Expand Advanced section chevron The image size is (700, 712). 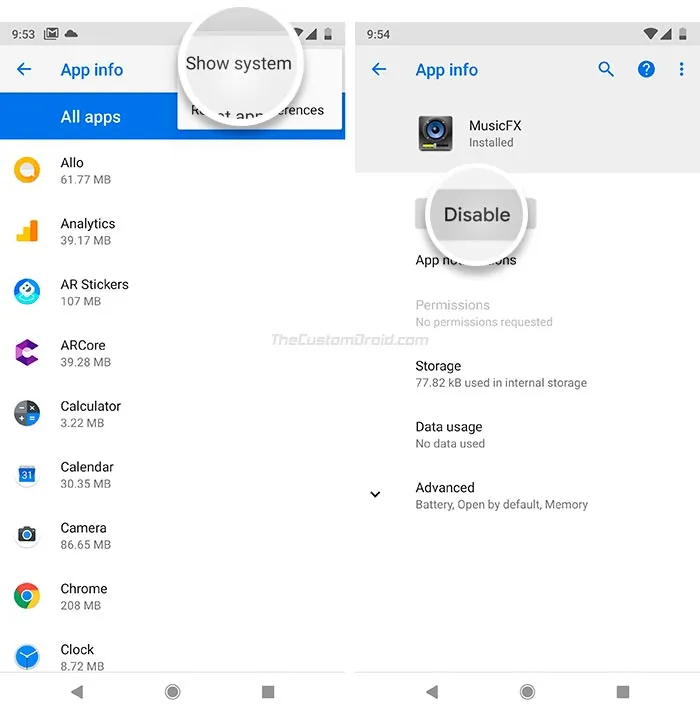click(x=375, y=494)
